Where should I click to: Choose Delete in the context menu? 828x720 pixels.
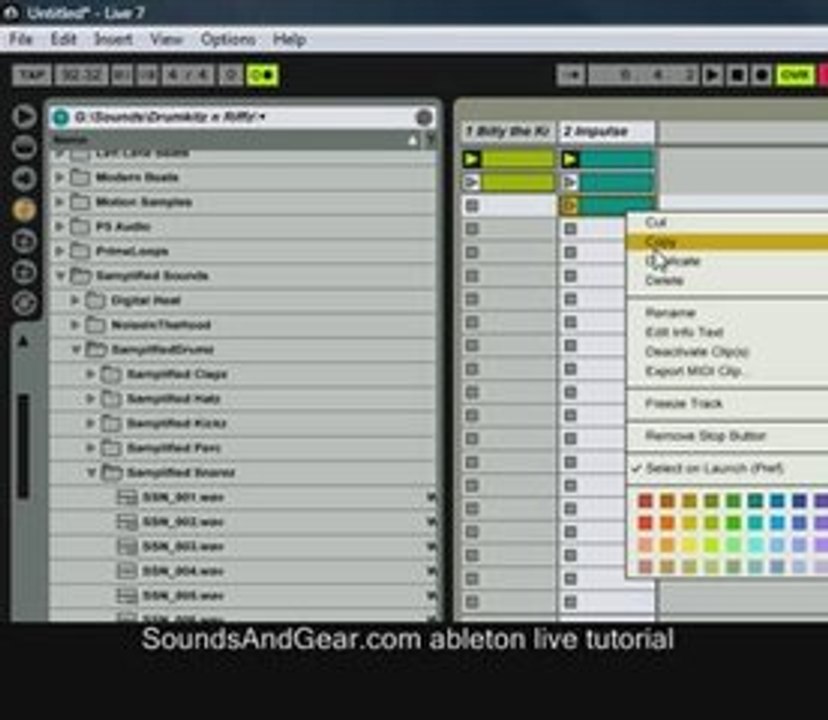tap(727, 280)
